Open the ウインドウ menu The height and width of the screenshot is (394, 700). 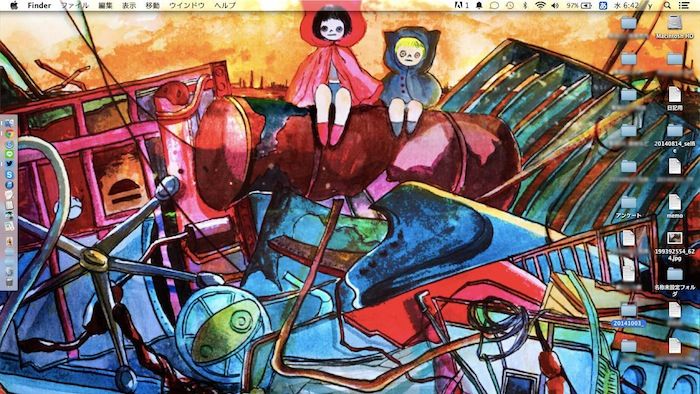pos(187,5)
